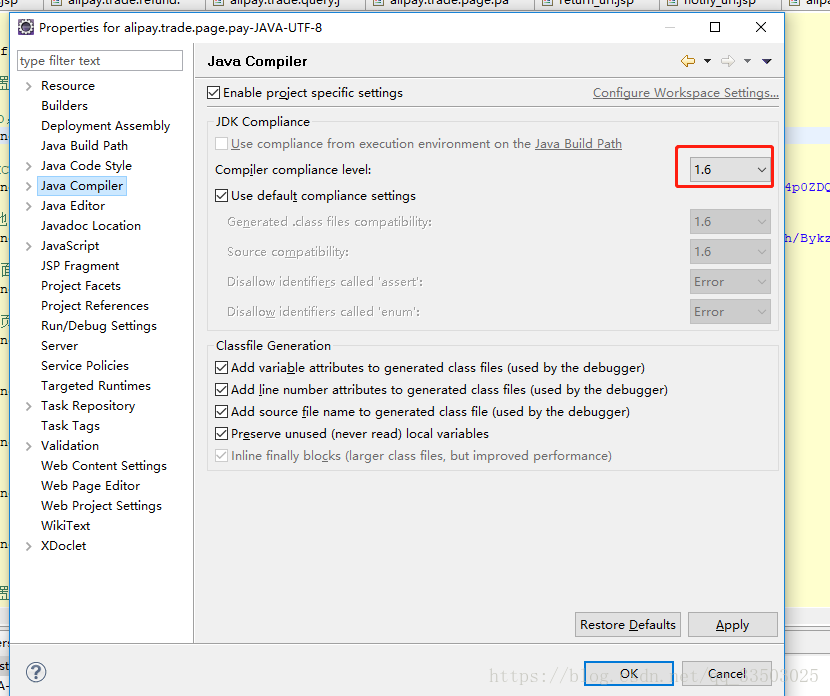Switch to alipay.trade.query editor tab behind dialog
Image resolution: width=830 pixels, height=696 pixels.
(284, 3)
